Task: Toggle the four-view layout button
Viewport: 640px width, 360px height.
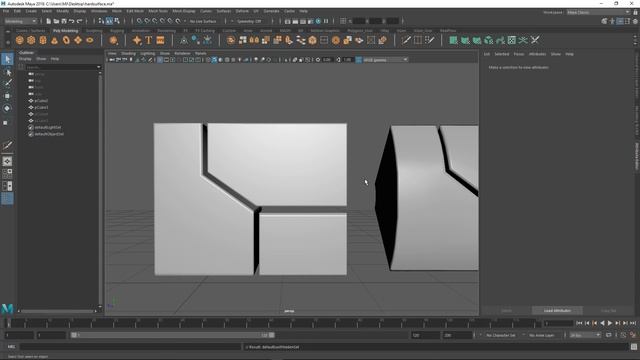Action: point(7,173)
